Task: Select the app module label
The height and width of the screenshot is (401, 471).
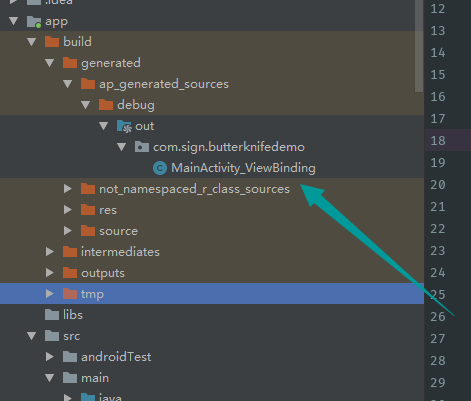Action: [56, 22]
